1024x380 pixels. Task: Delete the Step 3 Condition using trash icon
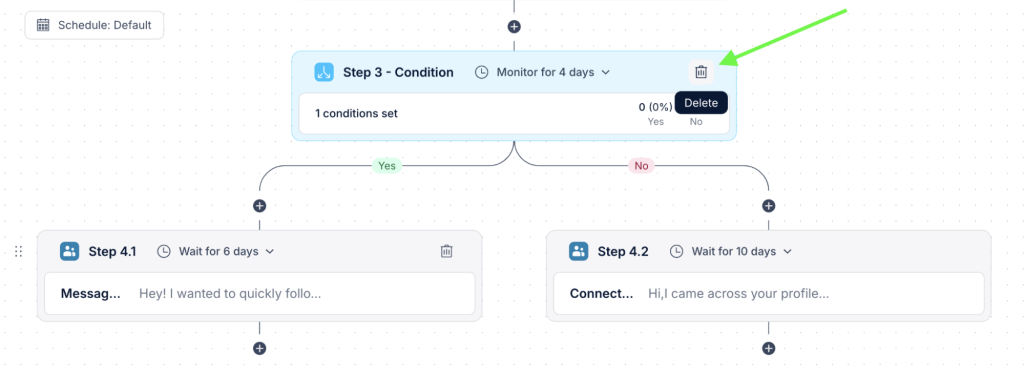pos(701,72)
